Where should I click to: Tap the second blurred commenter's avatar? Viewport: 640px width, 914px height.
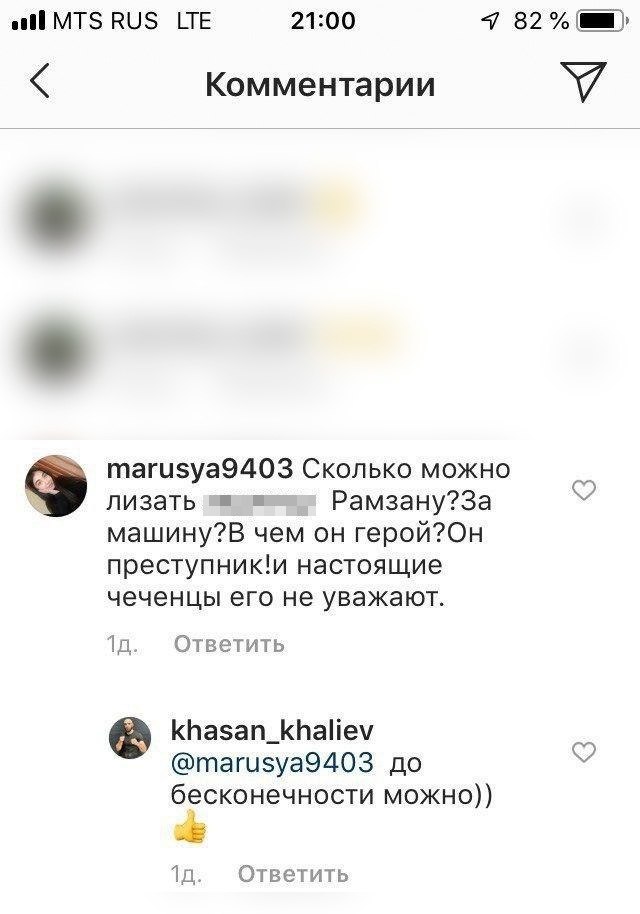coord(55,351)
